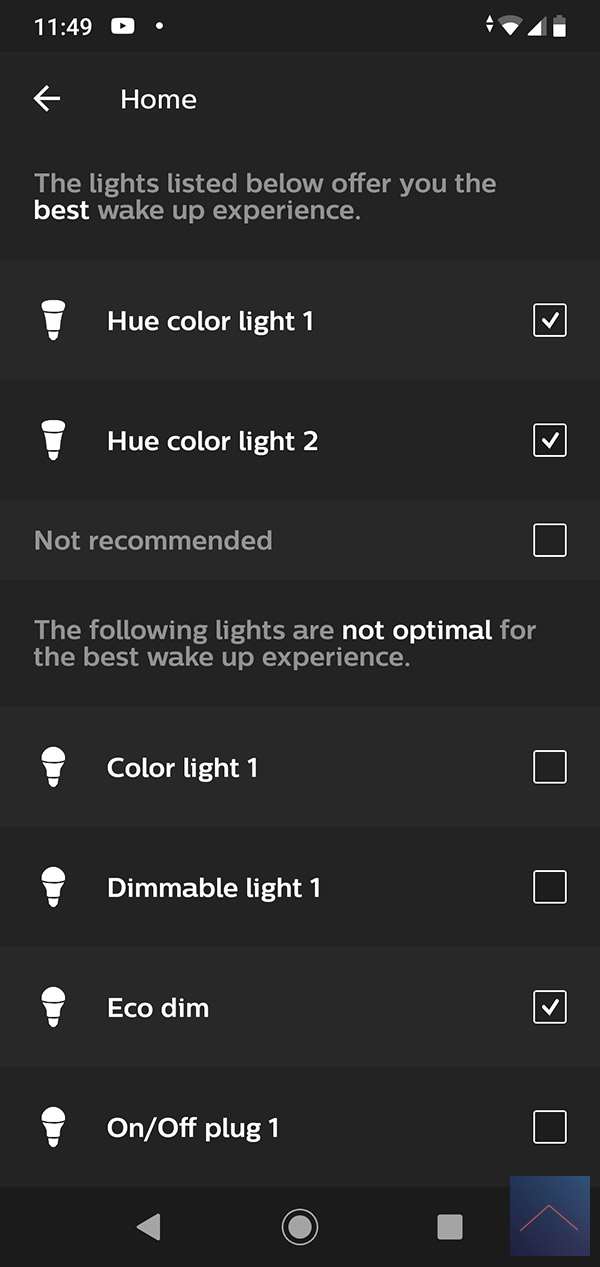The image size is (600, 1267).
Task: Tap the On/Off plug 1 bulb icon
Action: pyautogui.click(x=54, y=1128)
